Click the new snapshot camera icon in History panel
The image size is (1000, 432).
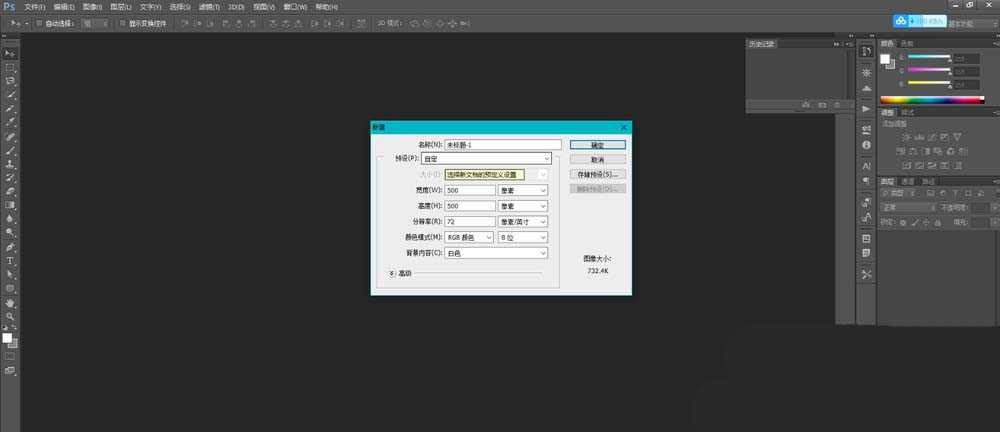[822, 105]
